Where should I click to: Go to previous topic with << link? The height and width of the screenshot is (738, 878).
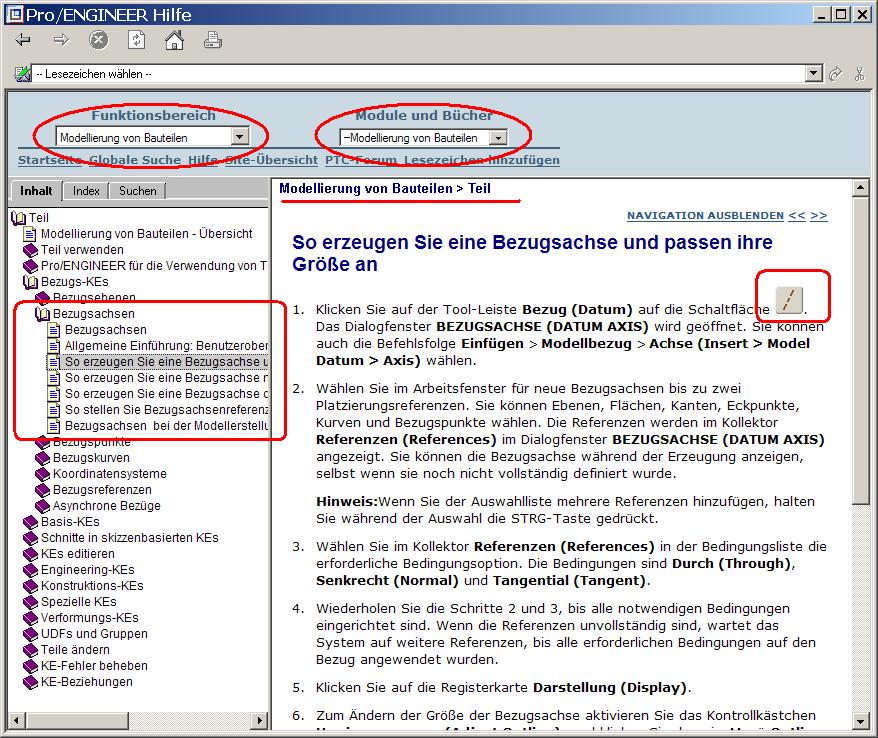(x=797, y=216)
